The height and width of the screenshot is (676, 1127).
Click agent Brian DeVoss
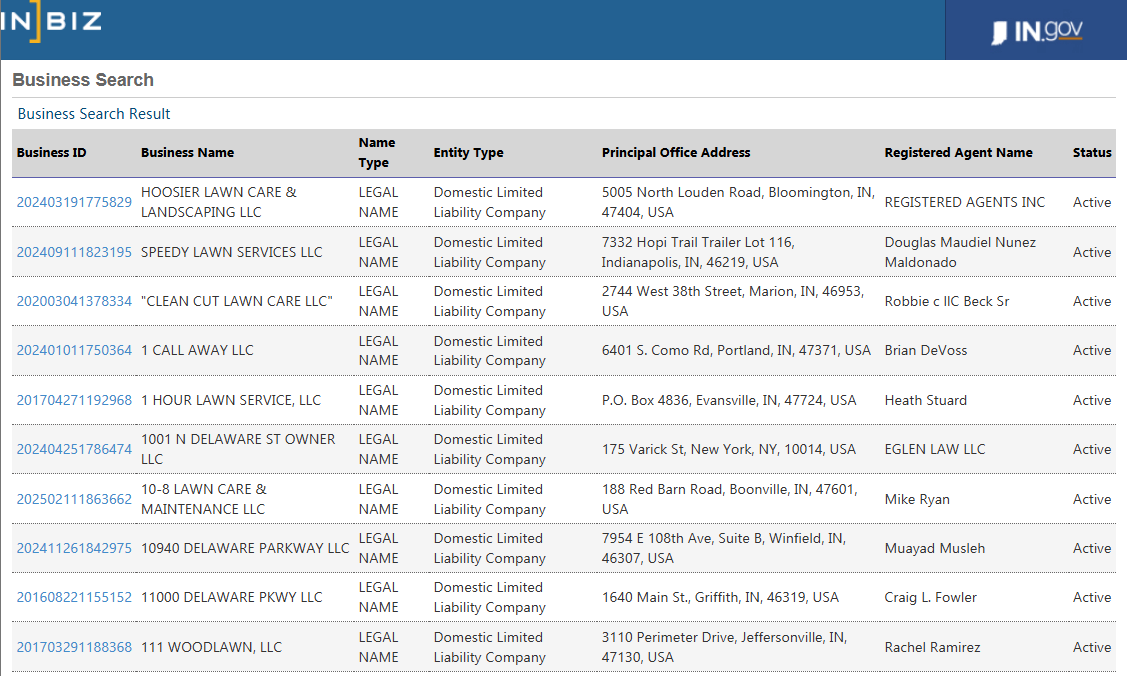tap(926, 351)
